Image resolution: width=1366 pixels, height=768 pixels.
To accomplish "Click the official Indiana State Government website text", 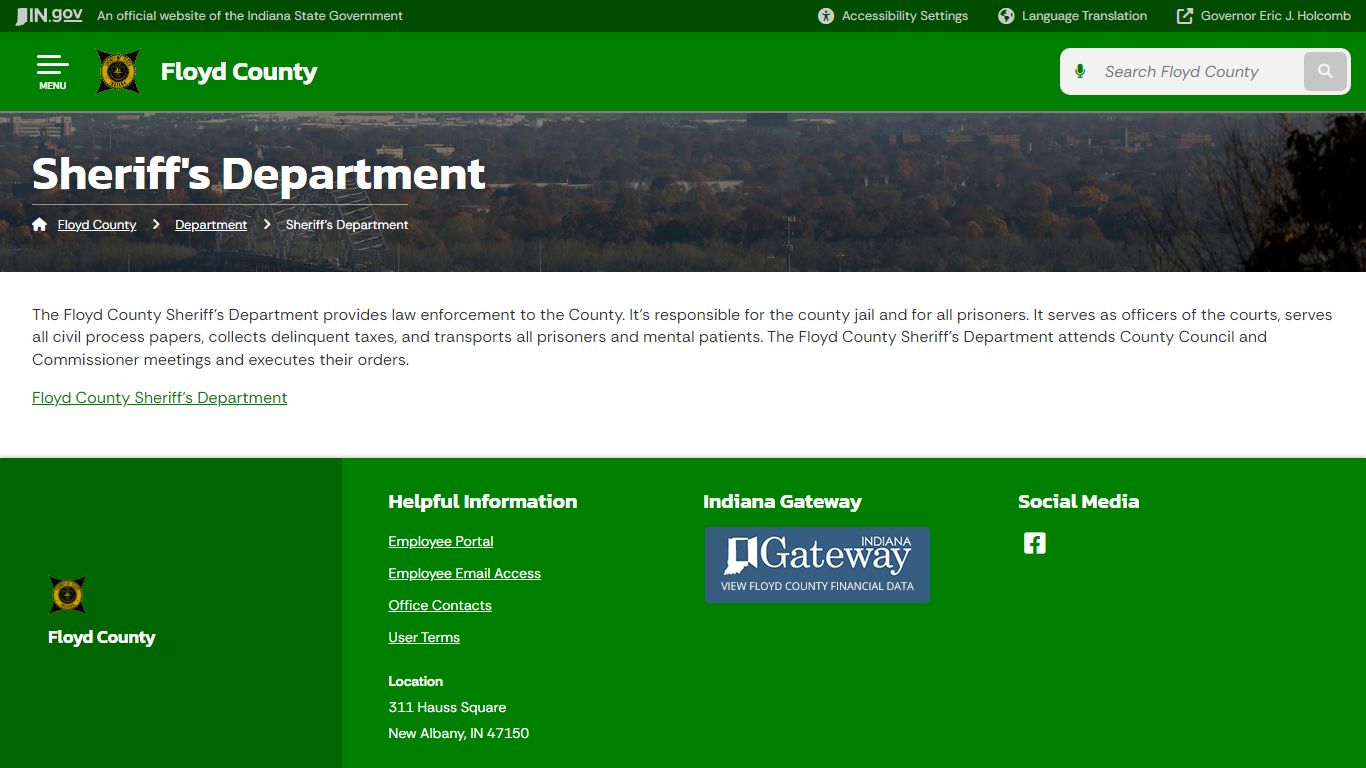I will [250, 16].
